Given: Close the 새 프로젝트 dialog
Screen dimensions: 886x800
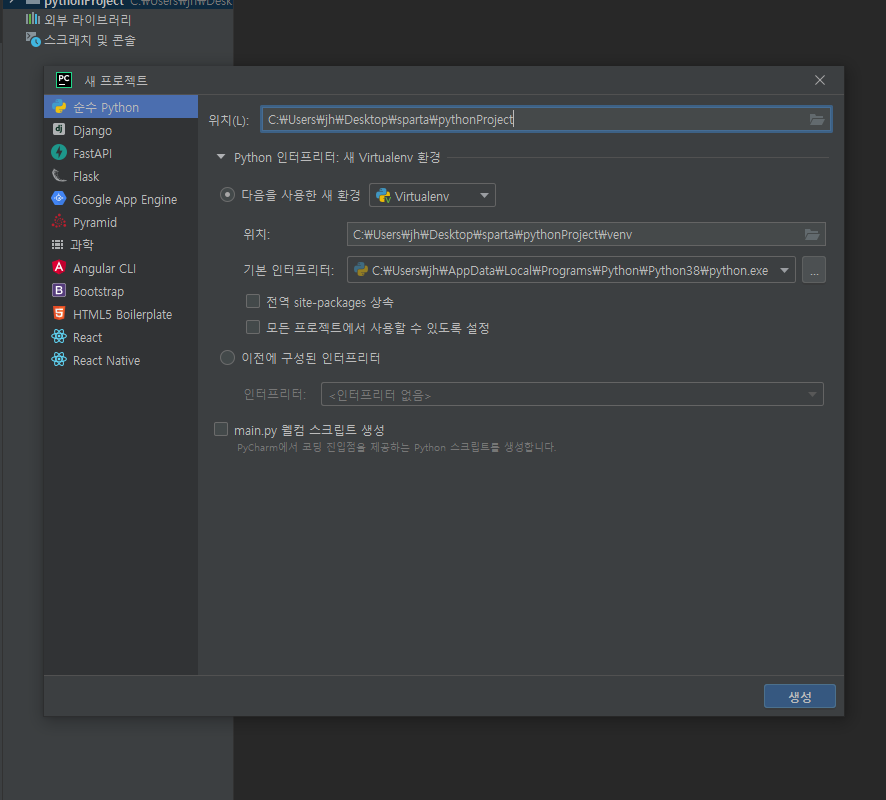Looking at the screenshot, I should point(820,80).
